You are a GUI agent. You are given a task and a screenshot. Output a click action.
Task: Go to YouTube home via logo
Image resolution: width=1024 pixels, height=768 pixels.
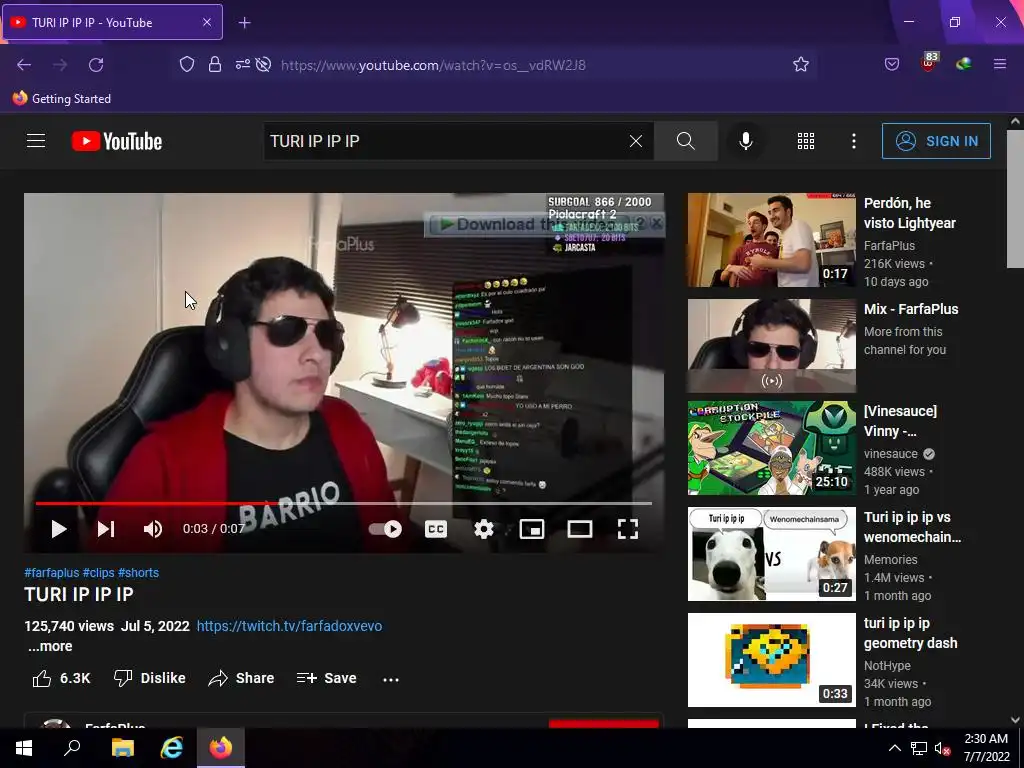click(117, 141)
